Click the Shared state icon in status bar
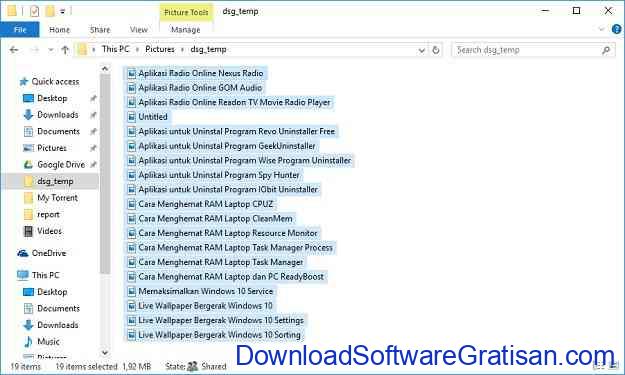625x375 pixels. point(193,366)
